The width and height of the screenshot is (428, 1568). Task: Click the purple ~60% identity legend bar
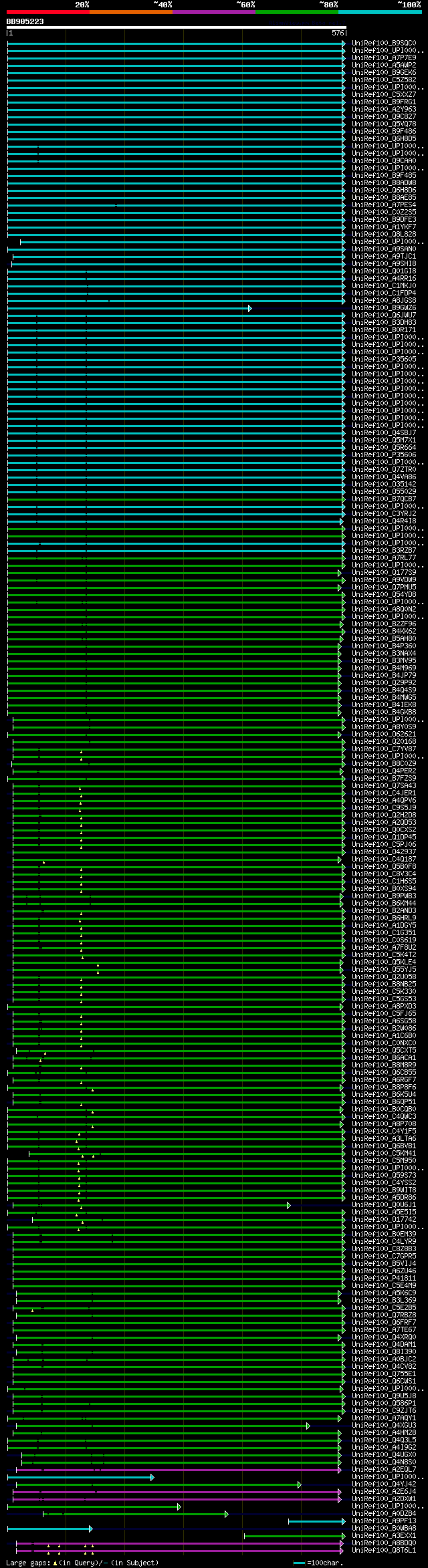point(214,12)
